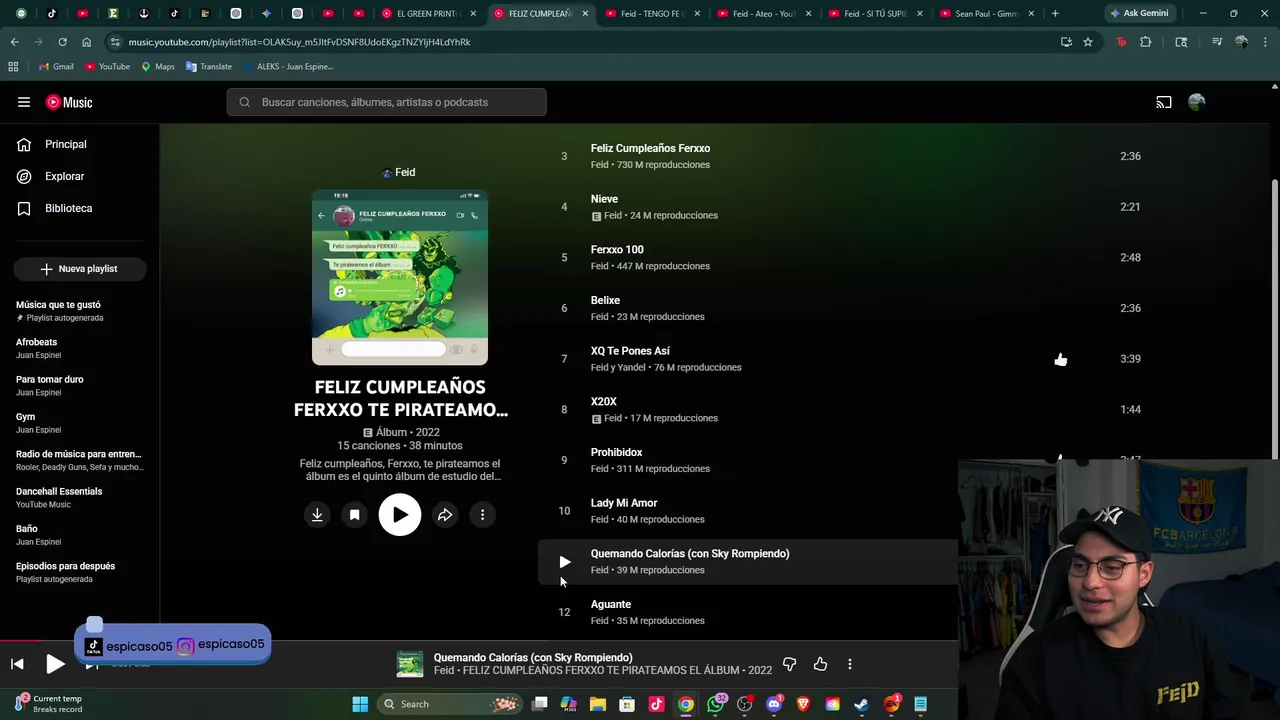This screenshot has width=1280, height=720.
Task: Select the track XQ Te Pones Así
Action: click(630, 351)
